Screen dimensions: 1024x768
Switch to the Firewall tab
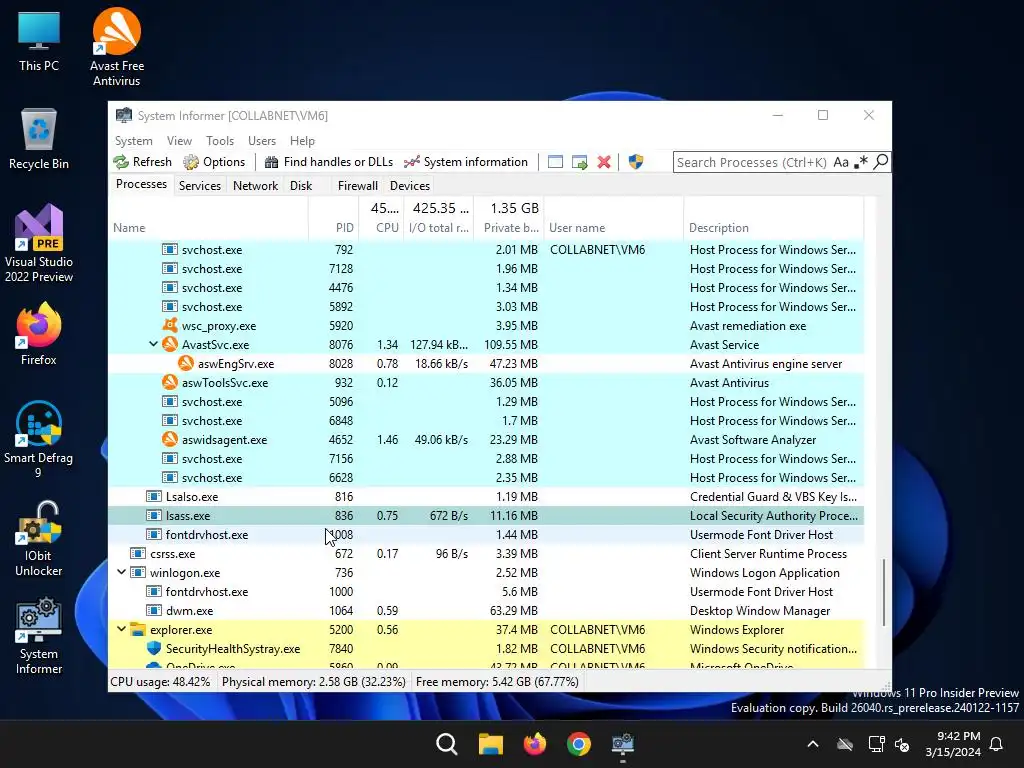pyautogui.click(x=357, y=185)
